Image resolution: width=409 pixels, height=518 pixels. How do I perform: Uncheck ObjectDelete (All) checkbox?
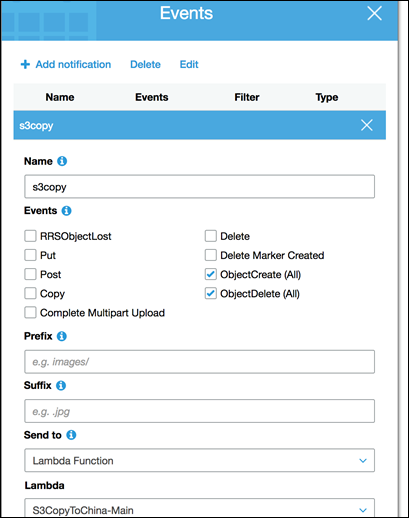tap(211, 294)
